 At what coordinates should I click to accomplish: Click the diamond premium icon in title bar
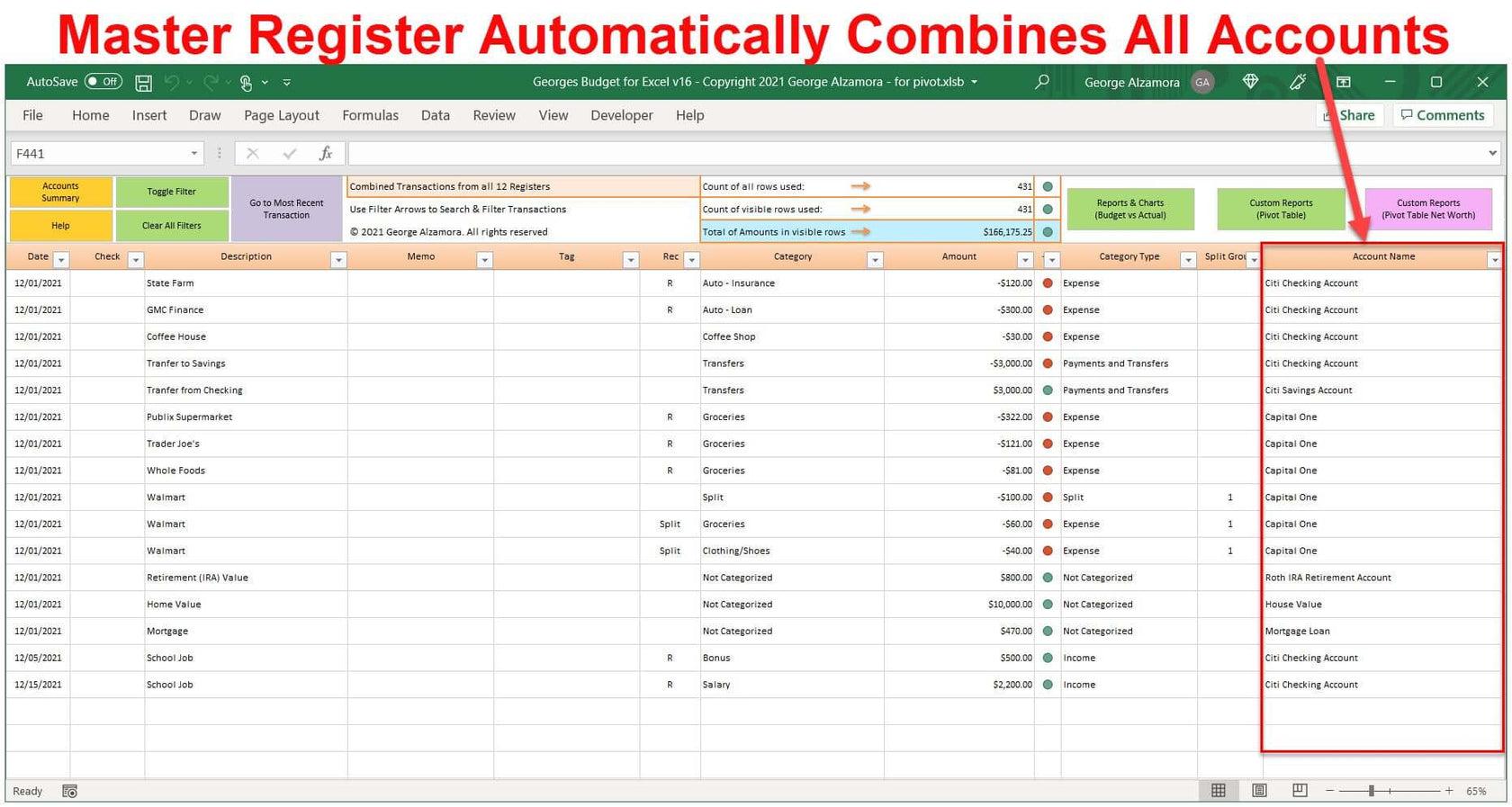[x=1250, y=82]
